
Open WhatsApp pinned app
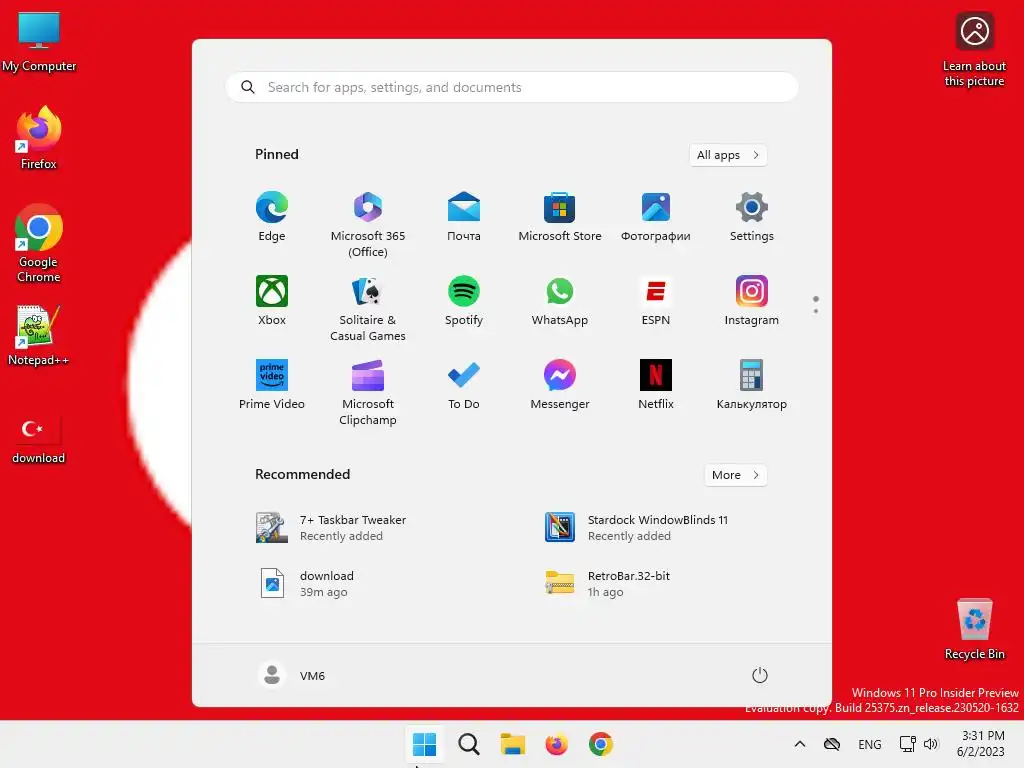pos(560,300)
